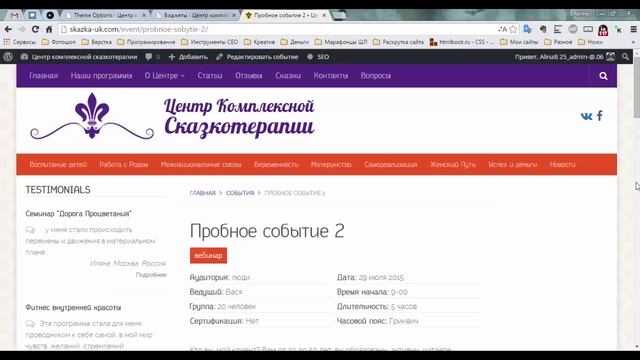Open Программирование bookmarks folder

[x=146, y=42]
